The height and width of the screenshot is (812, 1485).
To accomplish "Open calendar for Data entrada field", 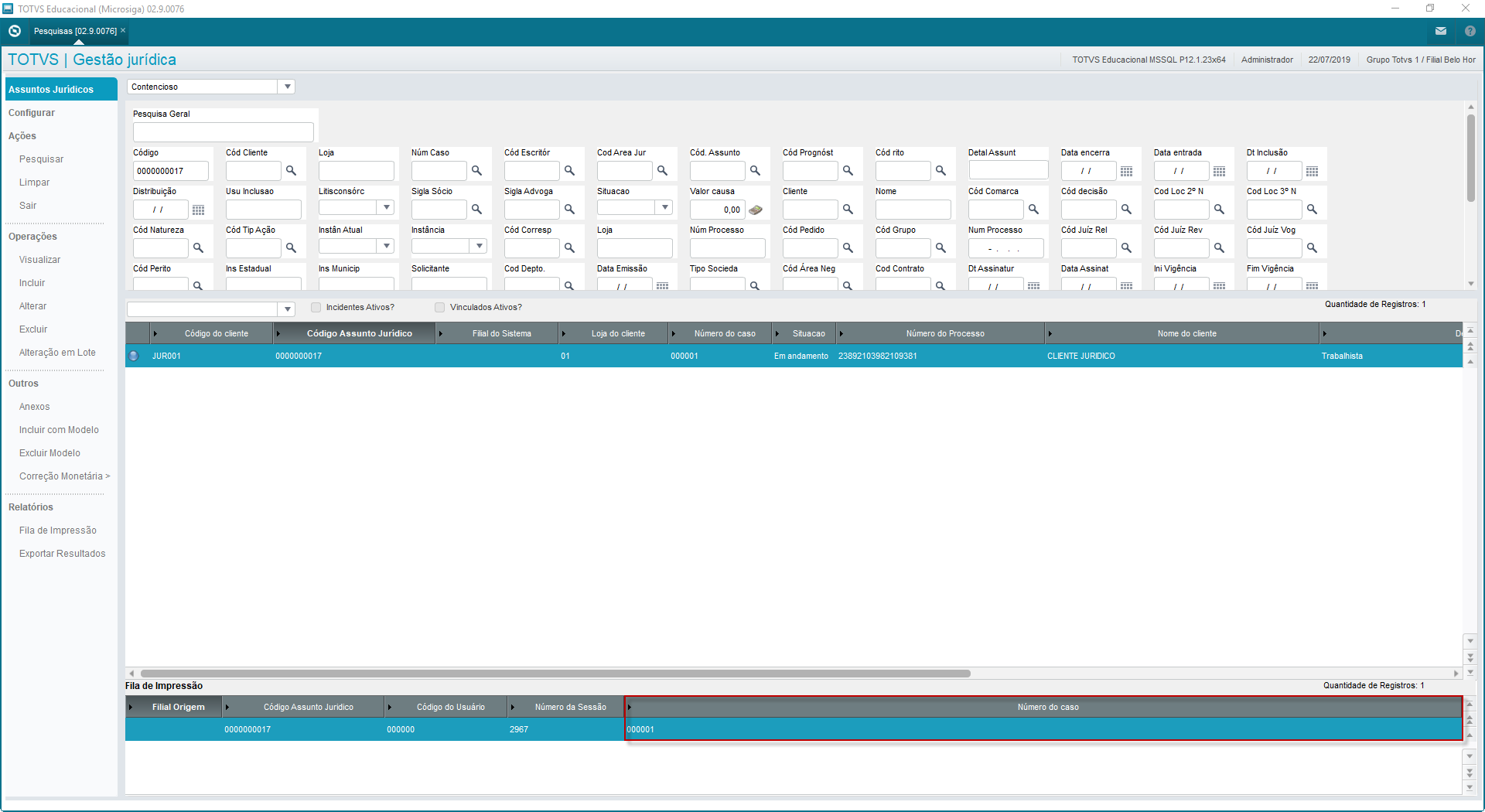I will point(1219,171).
